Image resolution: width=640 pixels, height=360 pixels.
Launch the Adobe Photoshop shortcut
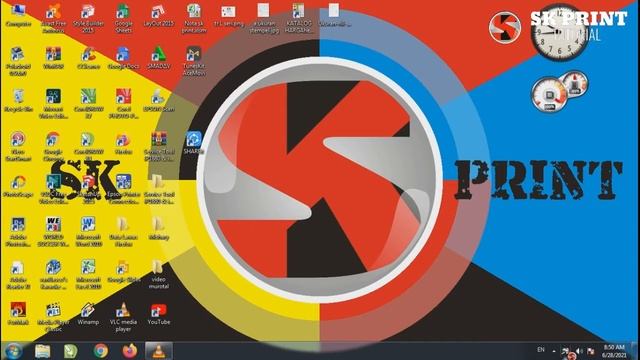coord(18,233)
